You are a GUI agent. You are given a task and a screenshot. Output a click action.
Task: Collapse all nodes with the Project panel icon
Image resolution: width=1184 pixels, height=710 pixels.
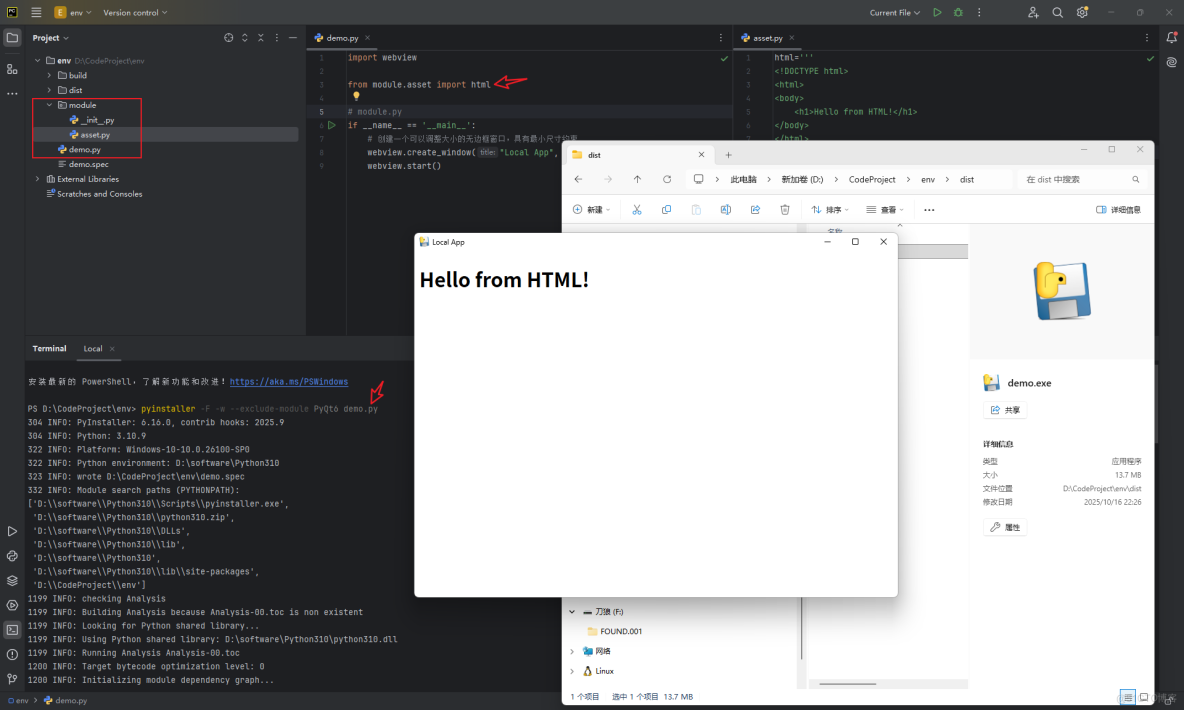[x=260, y=37]
